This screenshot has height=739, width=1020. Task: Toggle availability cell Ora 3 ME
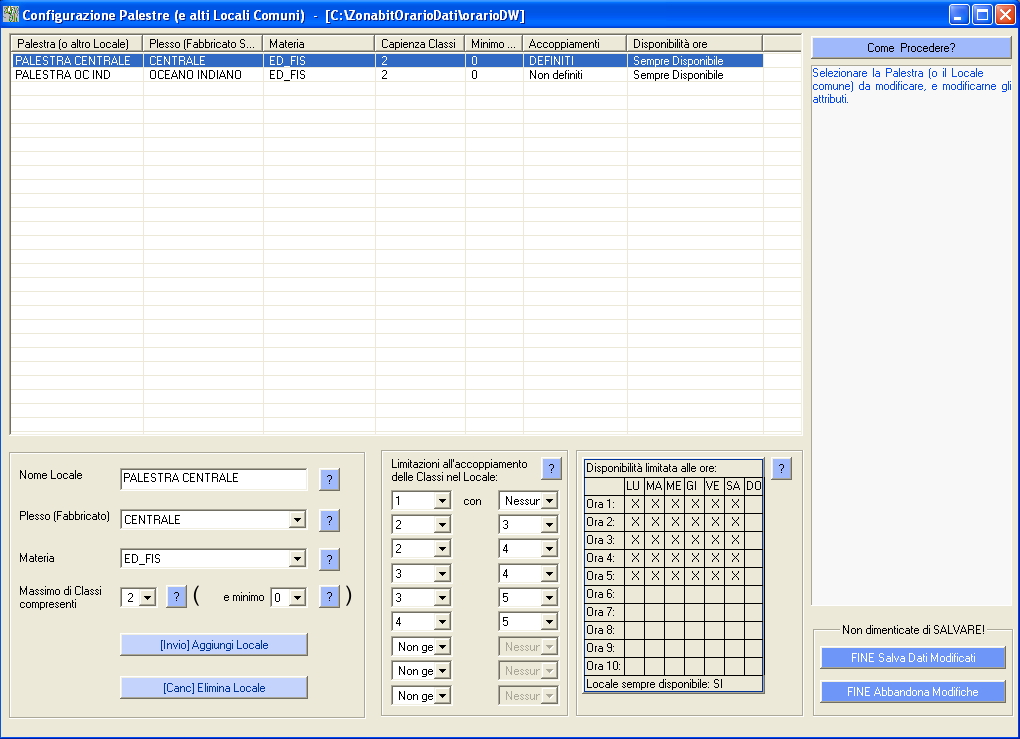[675, 540]
